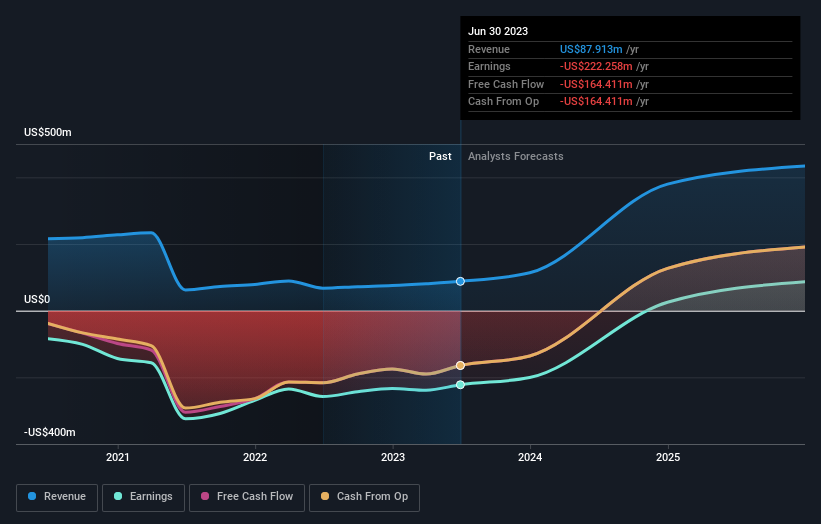Click the Cash From Op -US$164.411m value
Viewport: 821px width, 524px height.
pos(596,102)
